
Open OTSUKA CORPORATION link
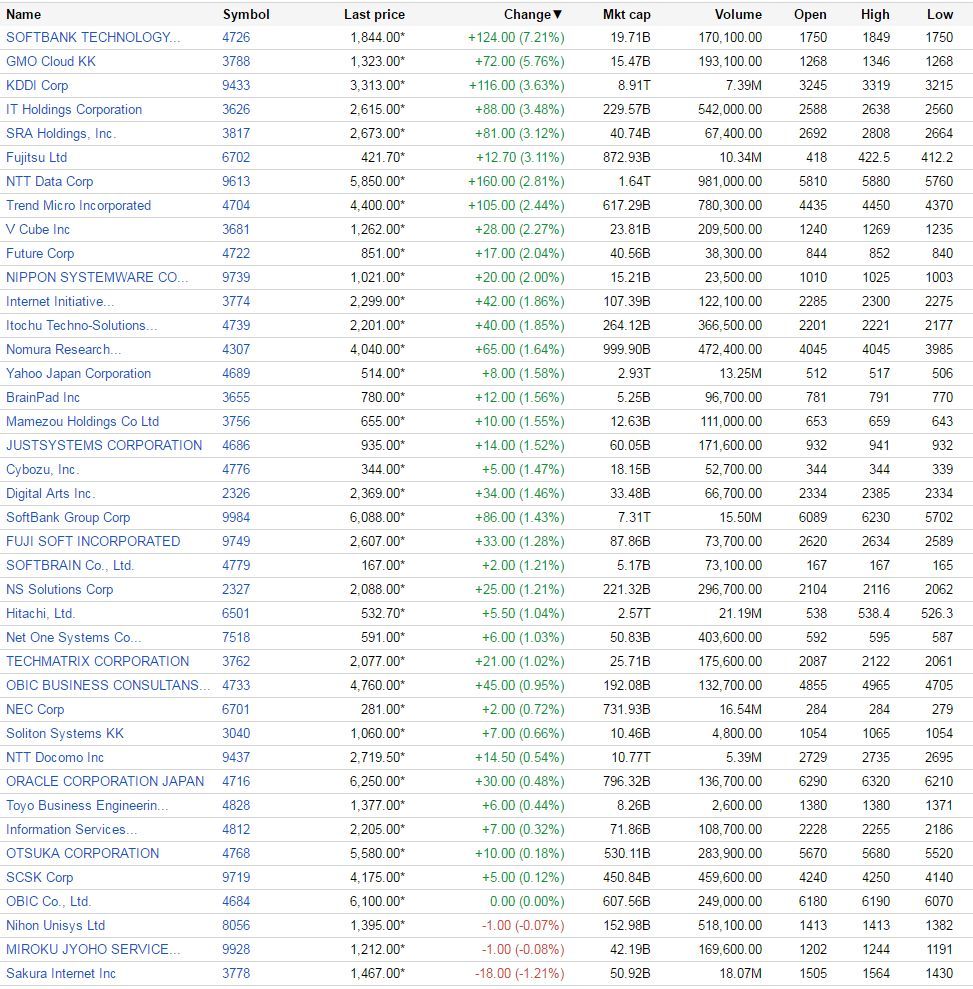click(x=83, y=852)
